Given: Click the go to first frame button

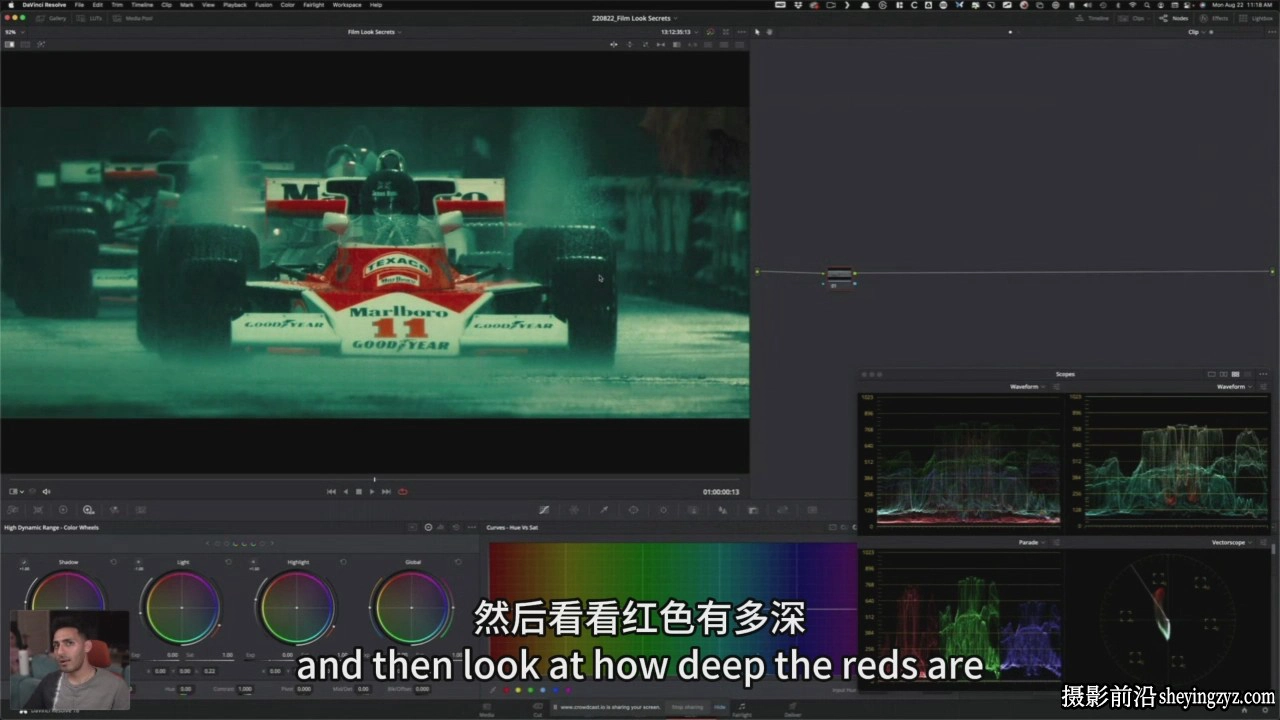Looking at the screenshot, I should point(332,491).
